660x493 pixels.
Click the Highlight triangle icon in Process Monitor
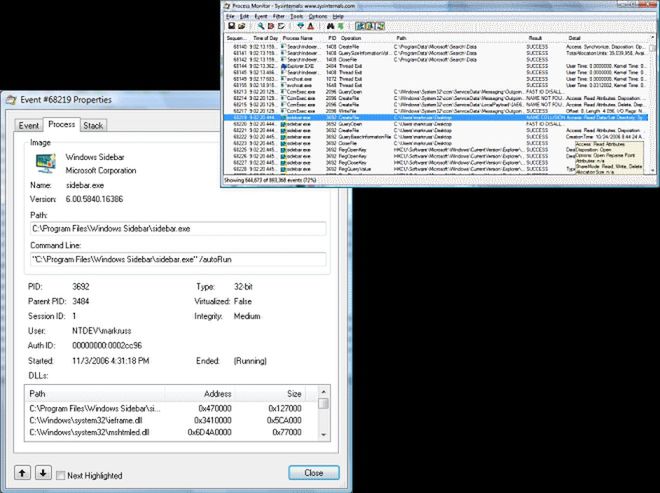pos(311,26)
